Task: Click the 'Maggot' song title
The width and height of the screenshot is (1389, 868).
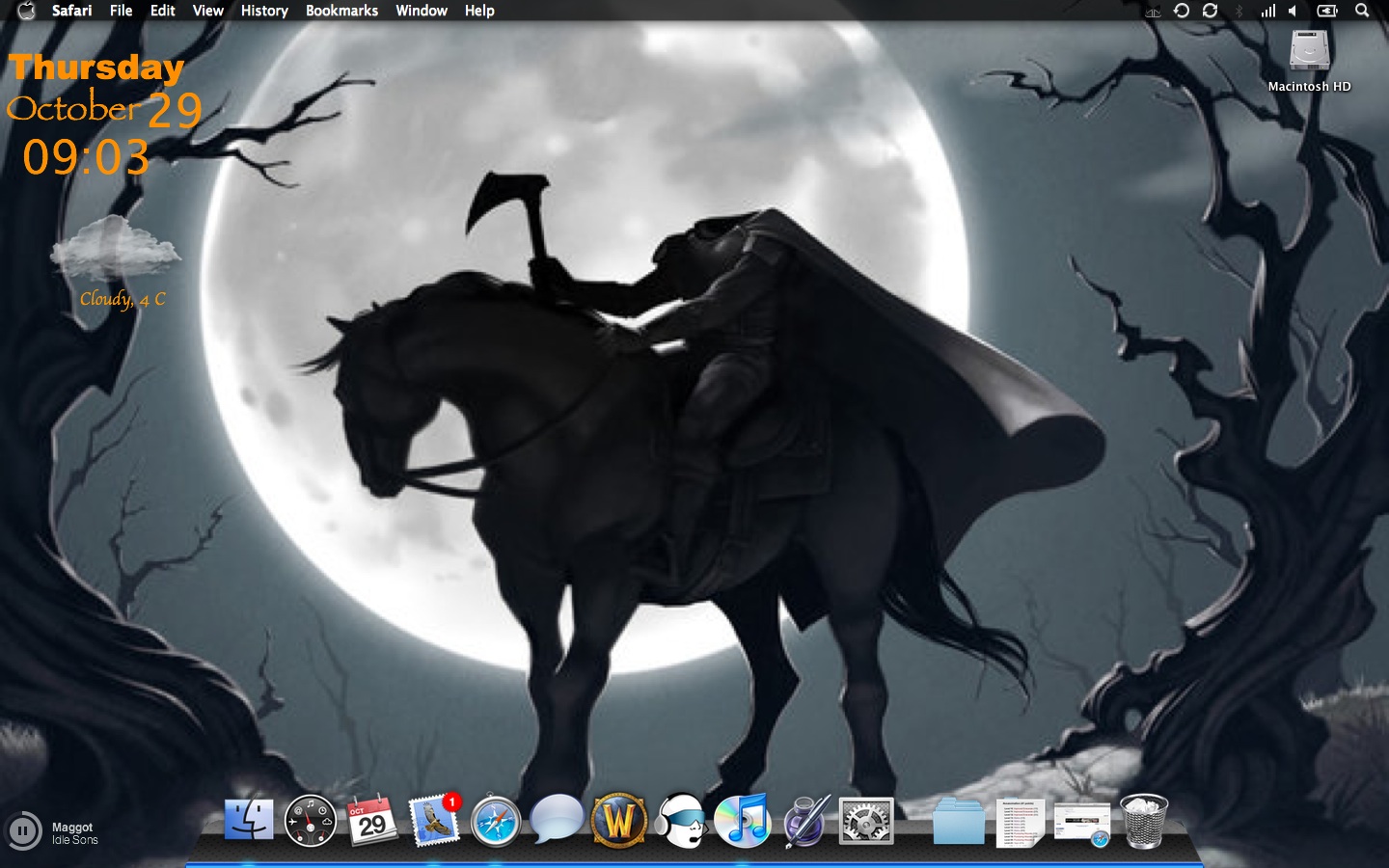Action: click(72, 827)
